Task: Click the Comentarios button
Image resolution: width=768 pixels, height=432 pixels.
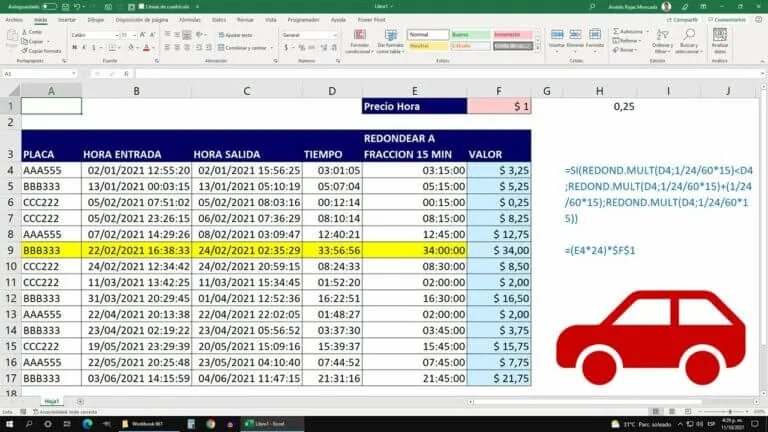Action: coord(727,20)
